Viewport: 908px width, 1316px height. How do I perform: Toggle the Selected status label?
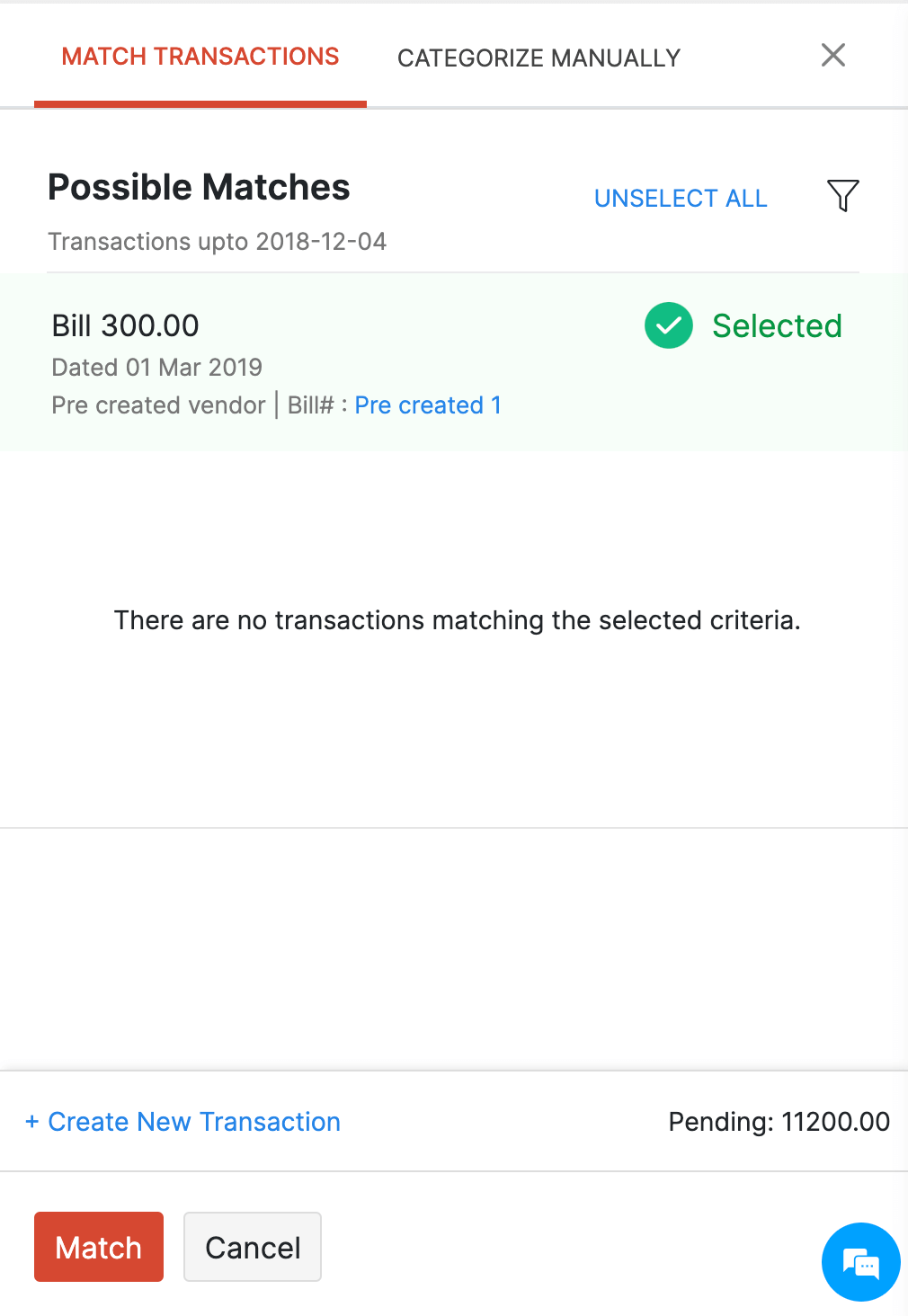(x=777, y=326)
